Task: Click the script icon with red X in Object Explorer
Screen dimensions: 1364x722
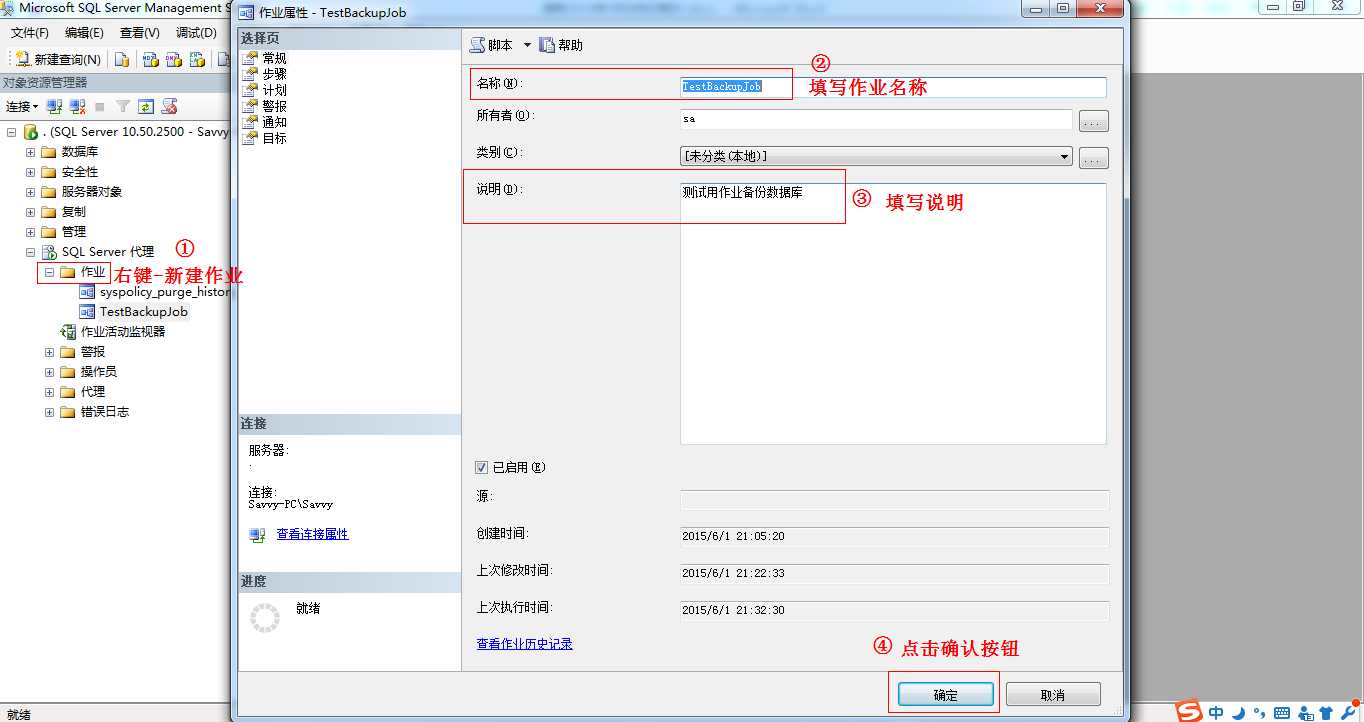Action: 169,106
